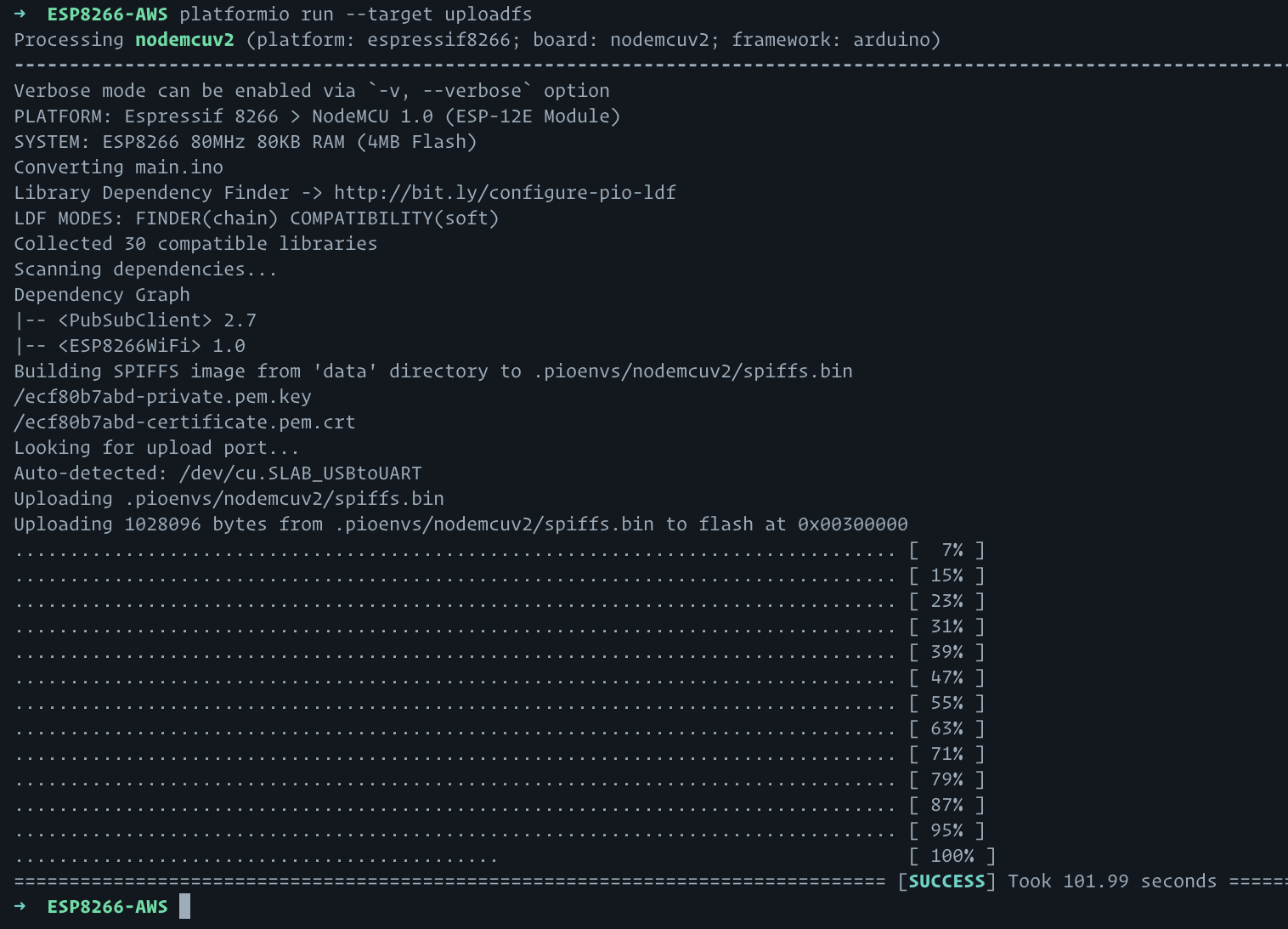Image resolution: width=1288 pixels, height=929 pixels.
Task: Click the green SUCCESS status label
Action: (946, 881)
